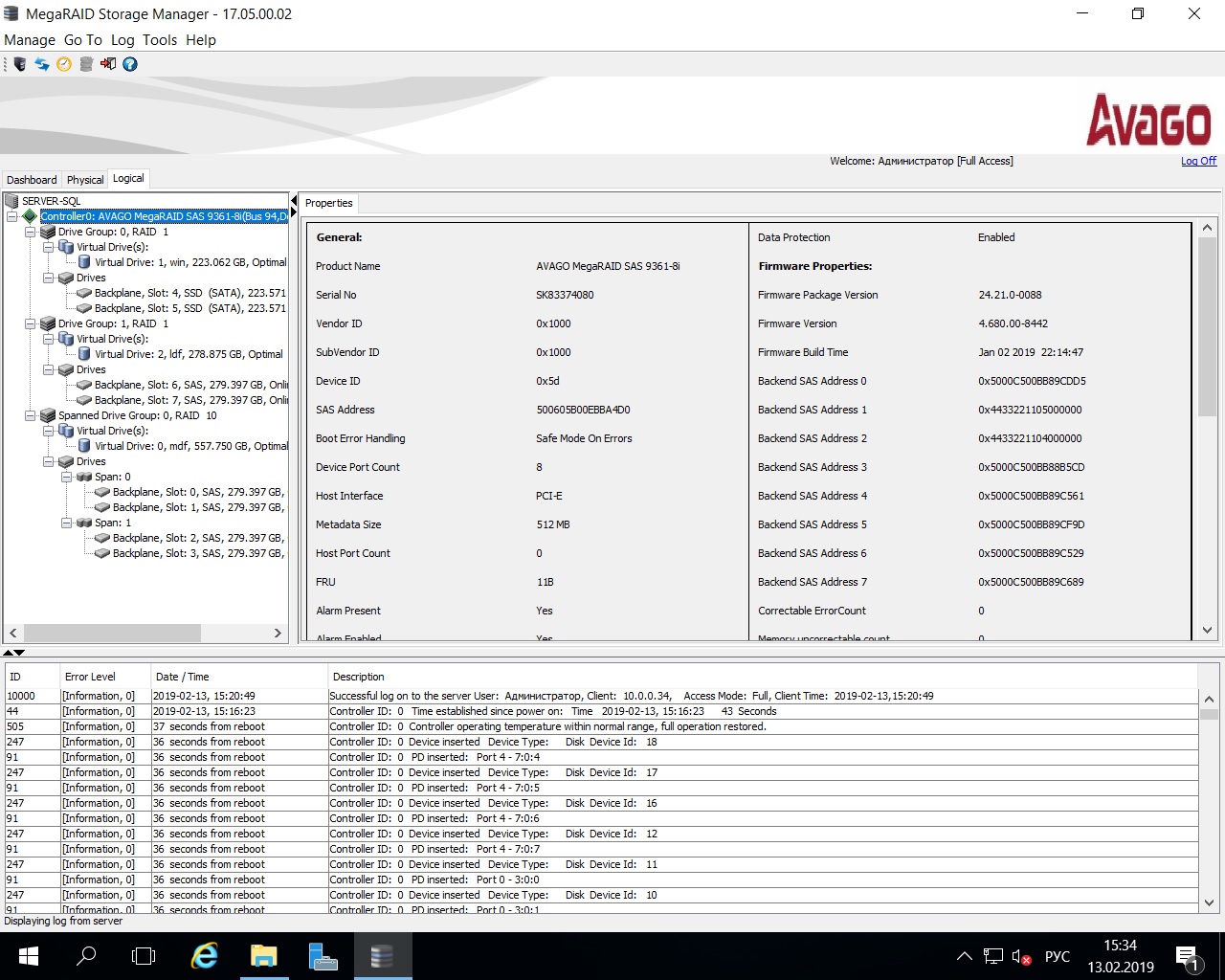Open Internet Explorer from taskbar
Viewport: 1225px width, 980px height.
[205, 956]
